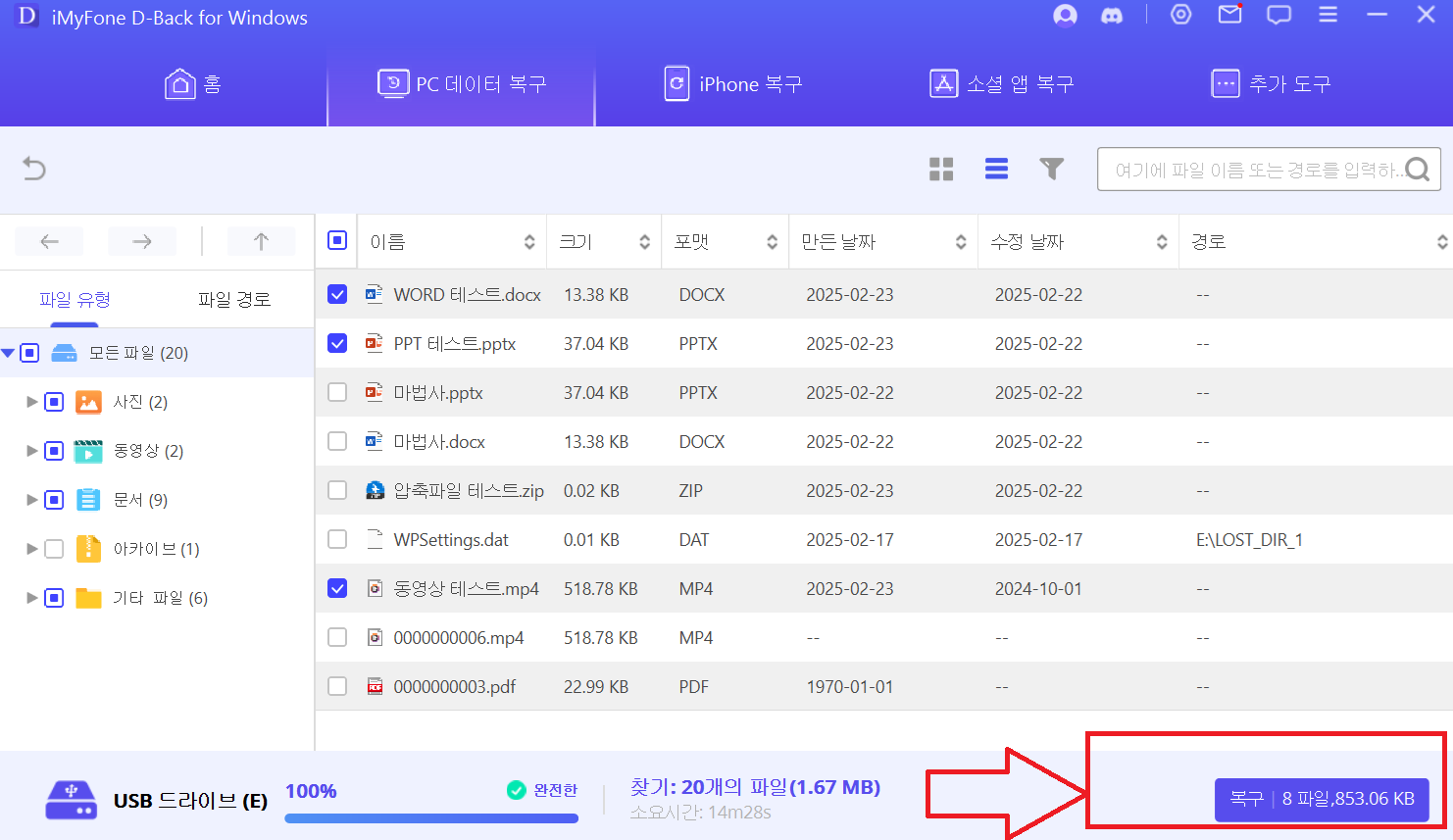Viewport: 1453px width, 840px height.
Task: Expand the 아카이브 (1) tree node
Action: [31, 549]
